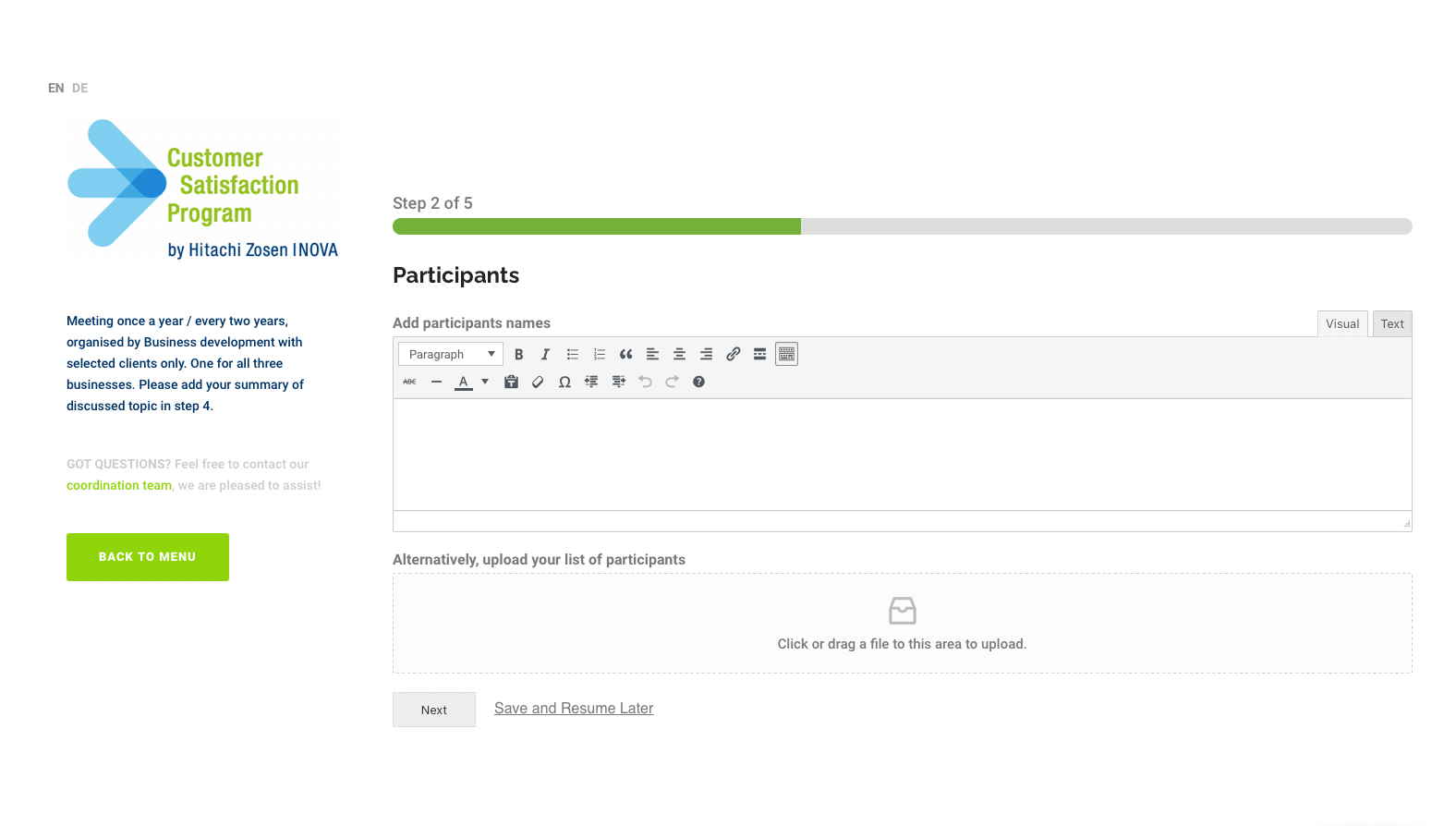Click the insert link icon
This screenshot has width=1456, height=826.
(734, 355)
